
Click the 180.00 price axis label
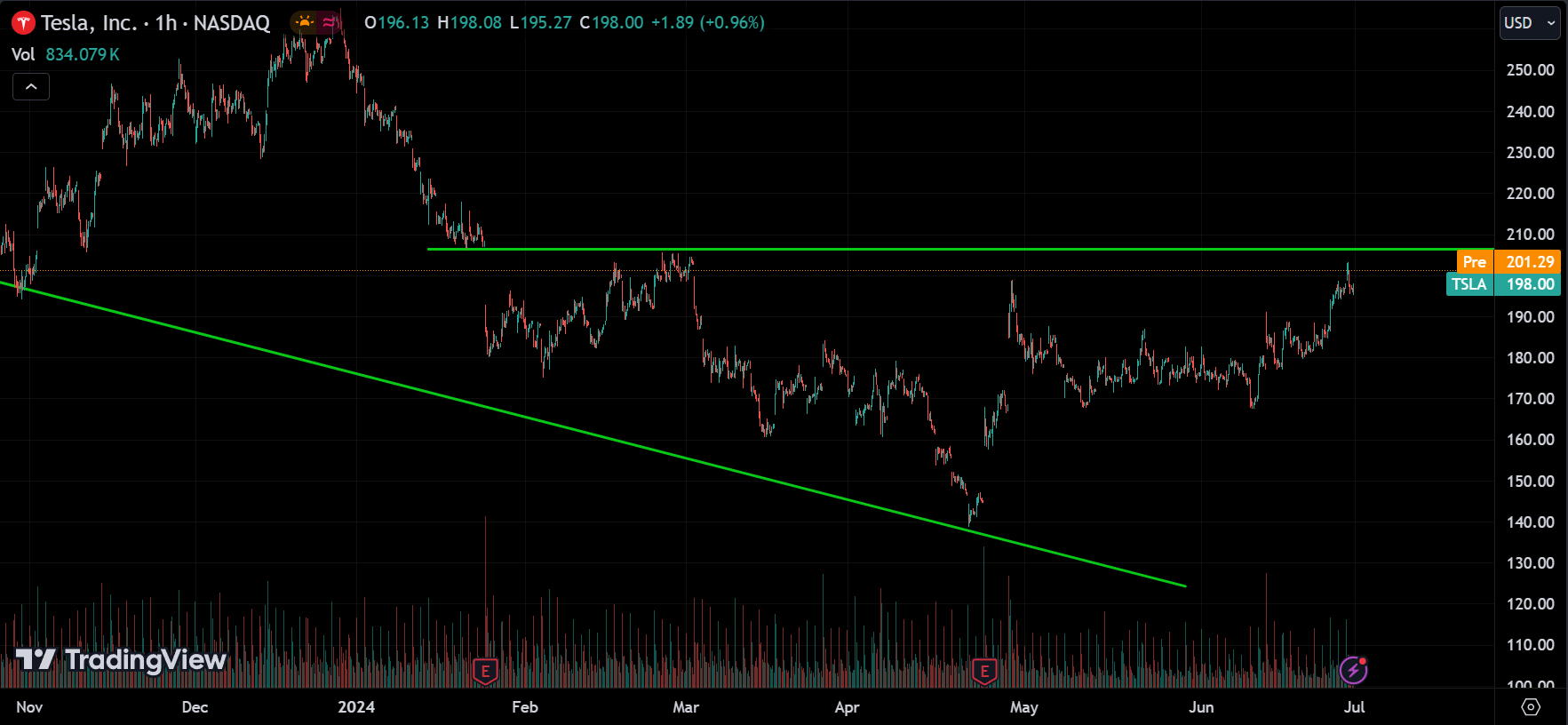(x=1530, y=357)
